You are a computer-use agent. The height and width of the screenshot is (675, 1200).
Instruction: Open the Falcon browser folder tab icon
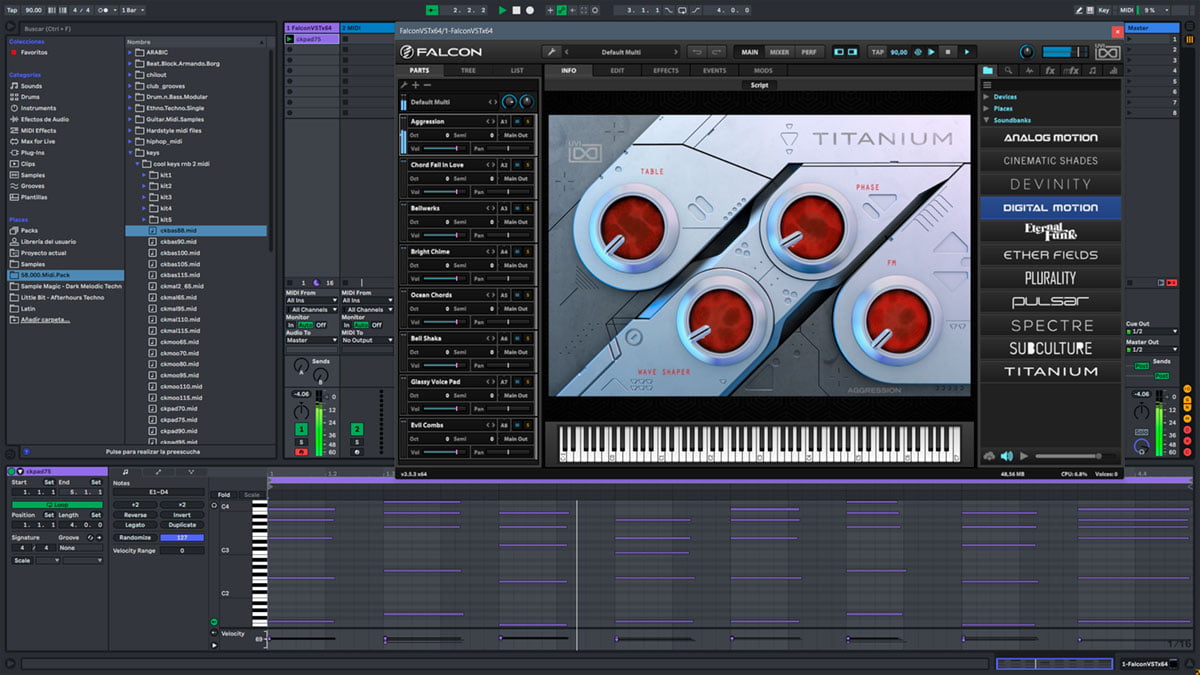coord(987,71)
